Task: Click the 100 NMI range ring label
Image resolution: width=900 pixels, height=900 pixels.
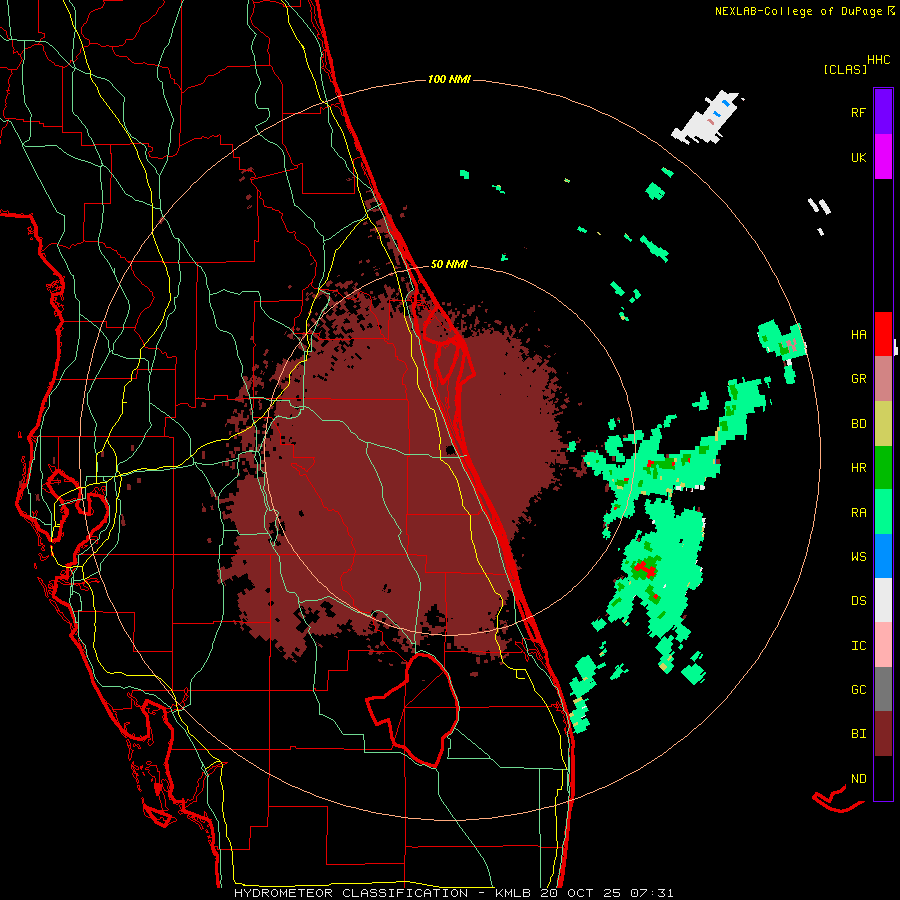Action: (449, 79)
